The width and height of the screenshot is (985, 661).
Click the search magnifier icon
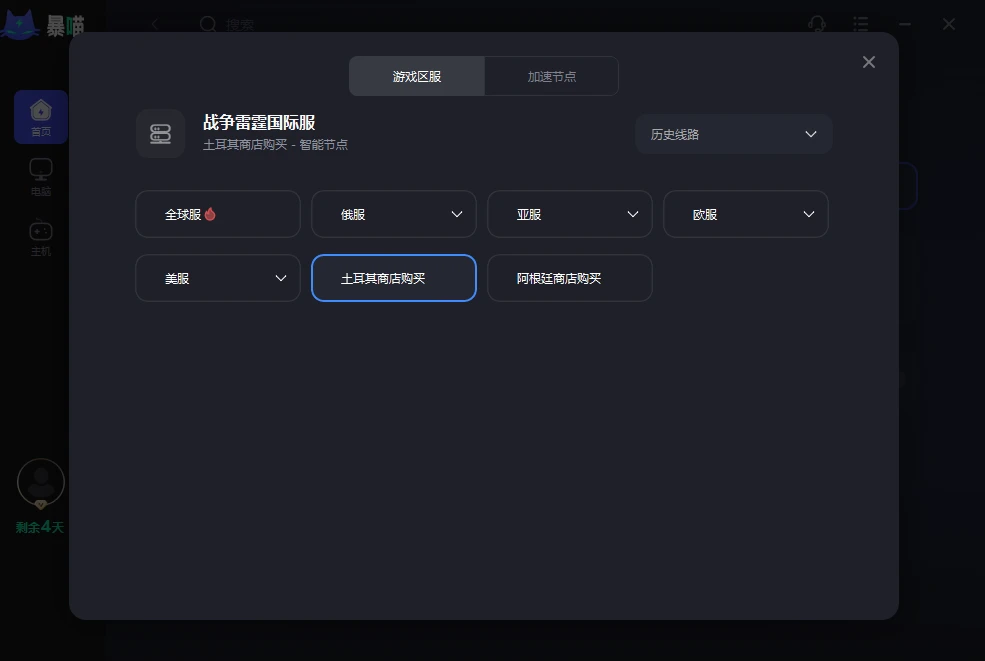208,25
